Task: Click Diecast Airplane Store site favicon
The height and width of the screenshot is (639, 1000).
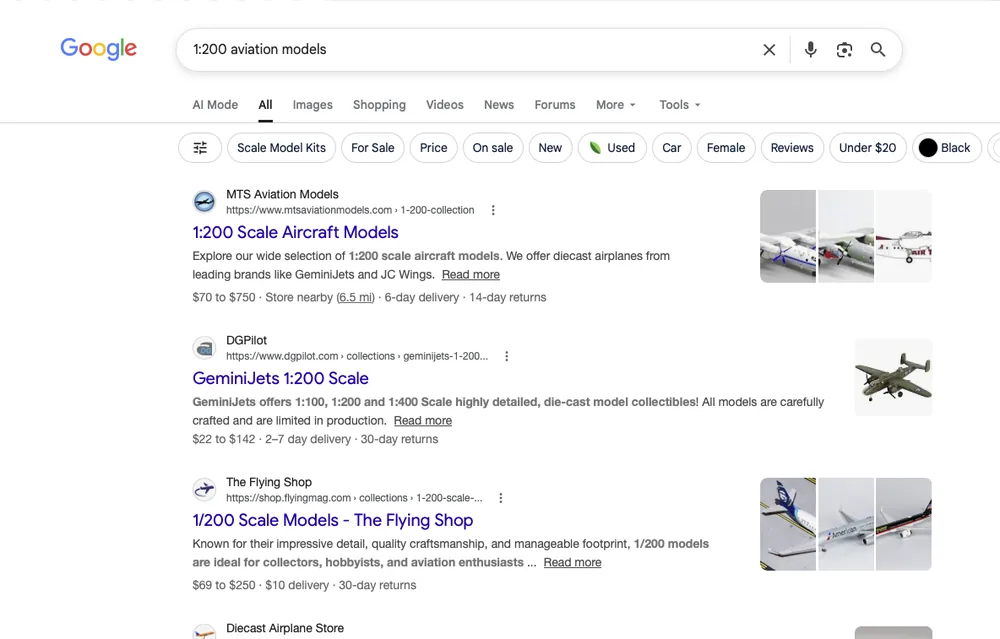Action: click(x=204, y=632)
